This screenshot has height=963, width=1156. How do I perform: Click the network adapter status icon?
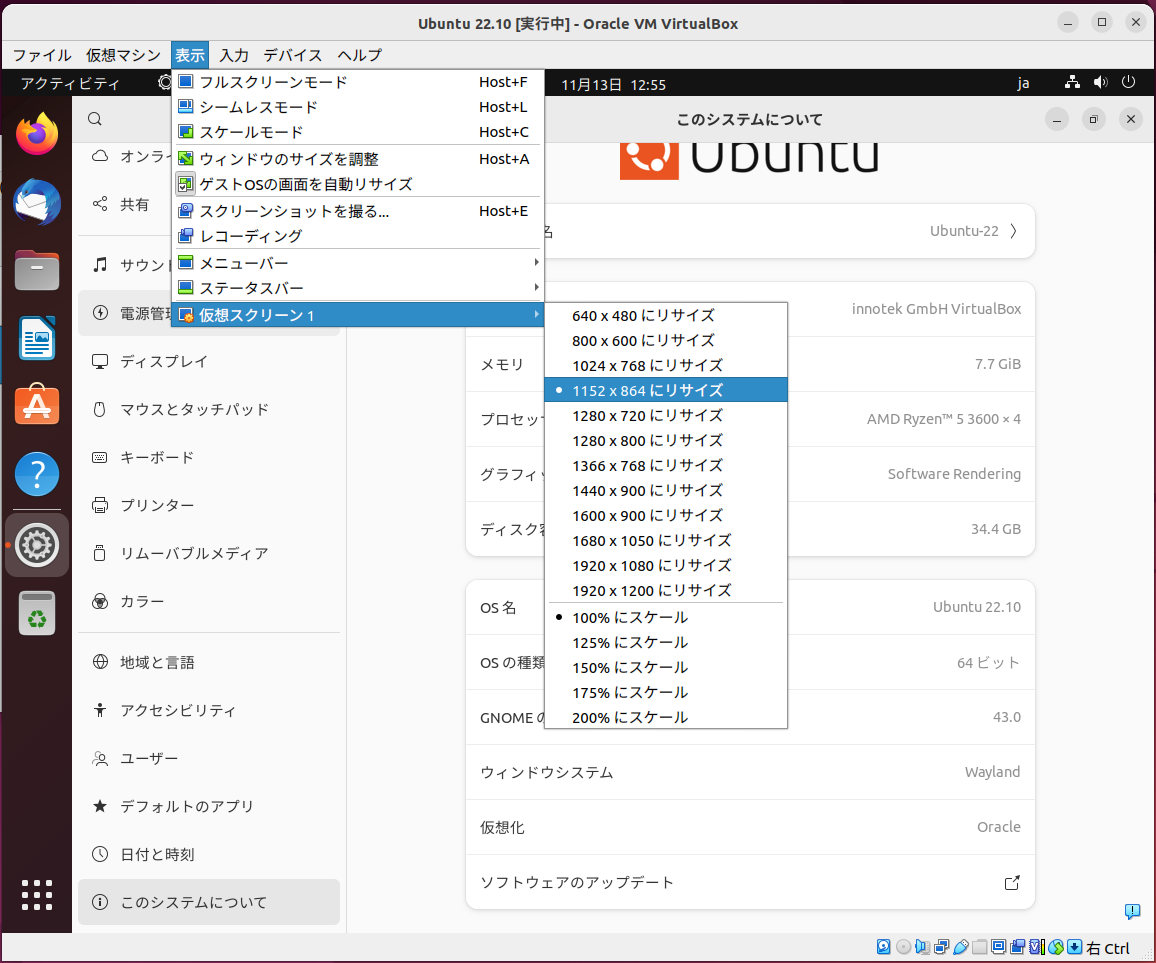[x=941, y=948]
